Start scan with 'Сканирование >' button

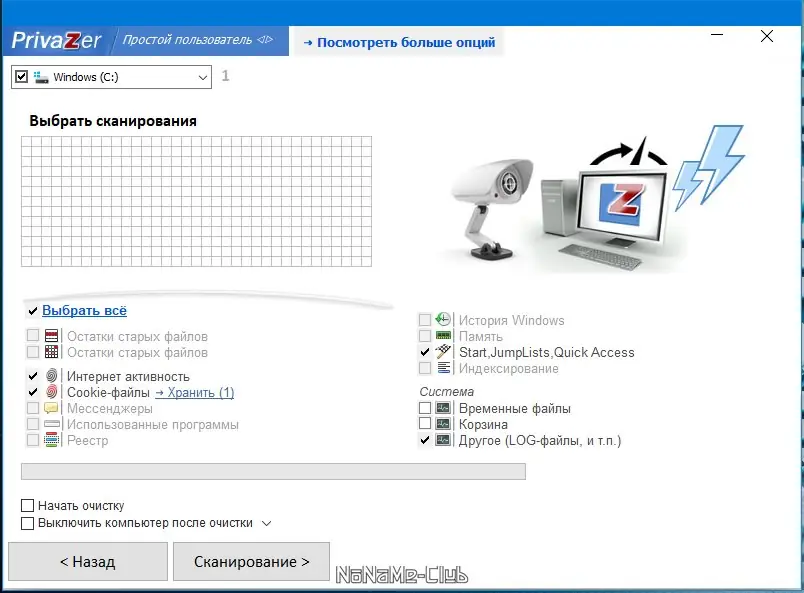[251, 562]
